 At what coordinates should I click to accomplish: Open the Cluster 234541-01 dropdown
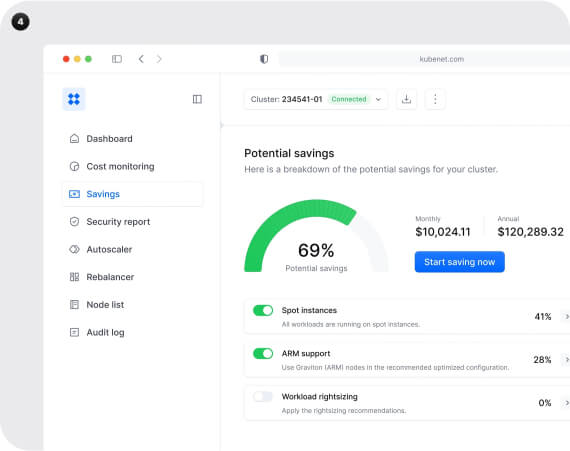click(x=316, y=99)
